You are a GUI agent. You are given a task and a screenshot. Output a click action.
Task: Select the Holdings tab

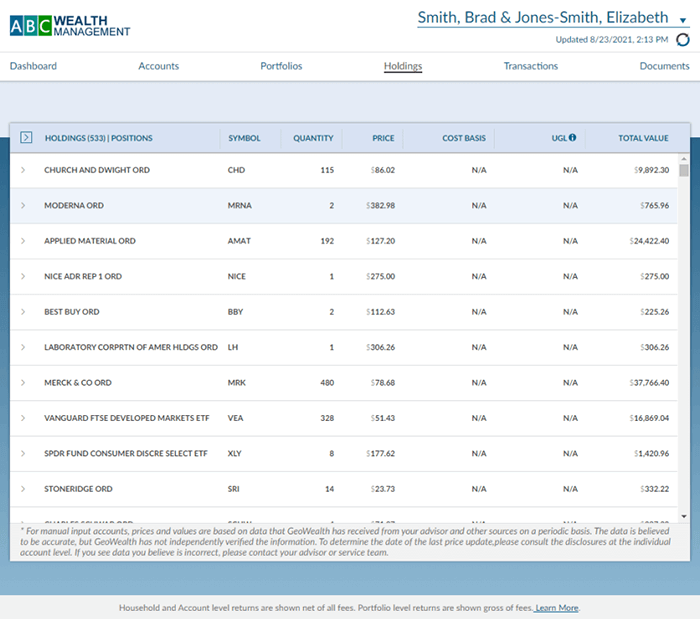click(403, 66)
